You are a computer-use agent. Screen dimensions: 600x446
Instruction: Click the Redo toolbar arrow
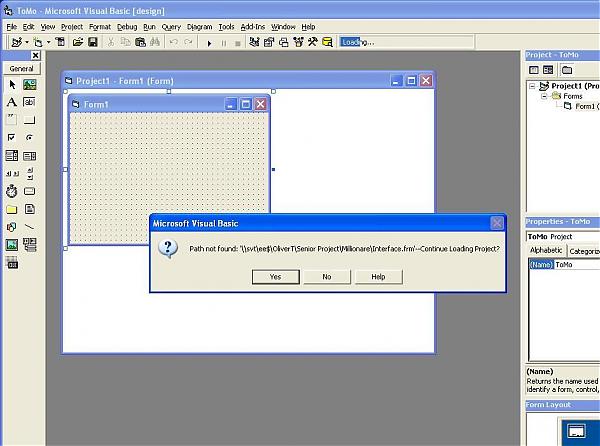coord(188,42)
